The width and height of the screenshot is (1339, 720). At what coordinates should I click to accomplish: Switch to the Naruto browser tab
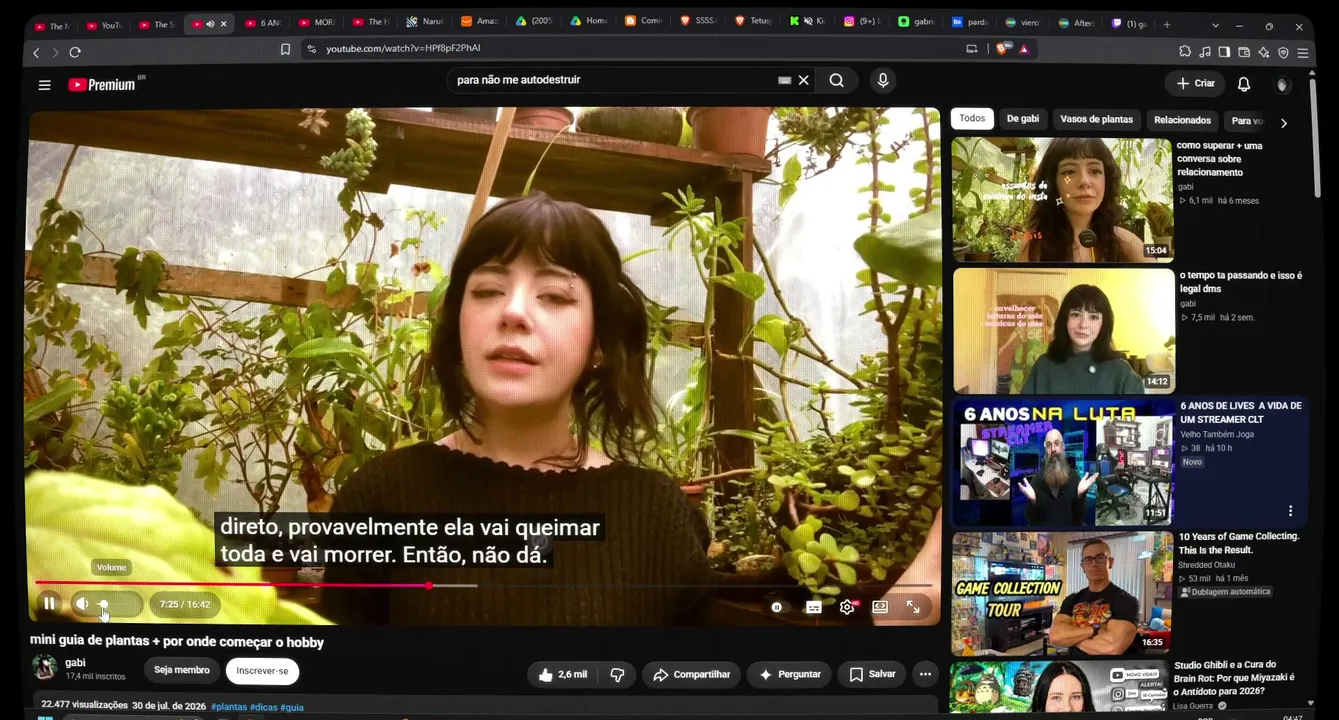pyautogui.click(x=425, y=23)
